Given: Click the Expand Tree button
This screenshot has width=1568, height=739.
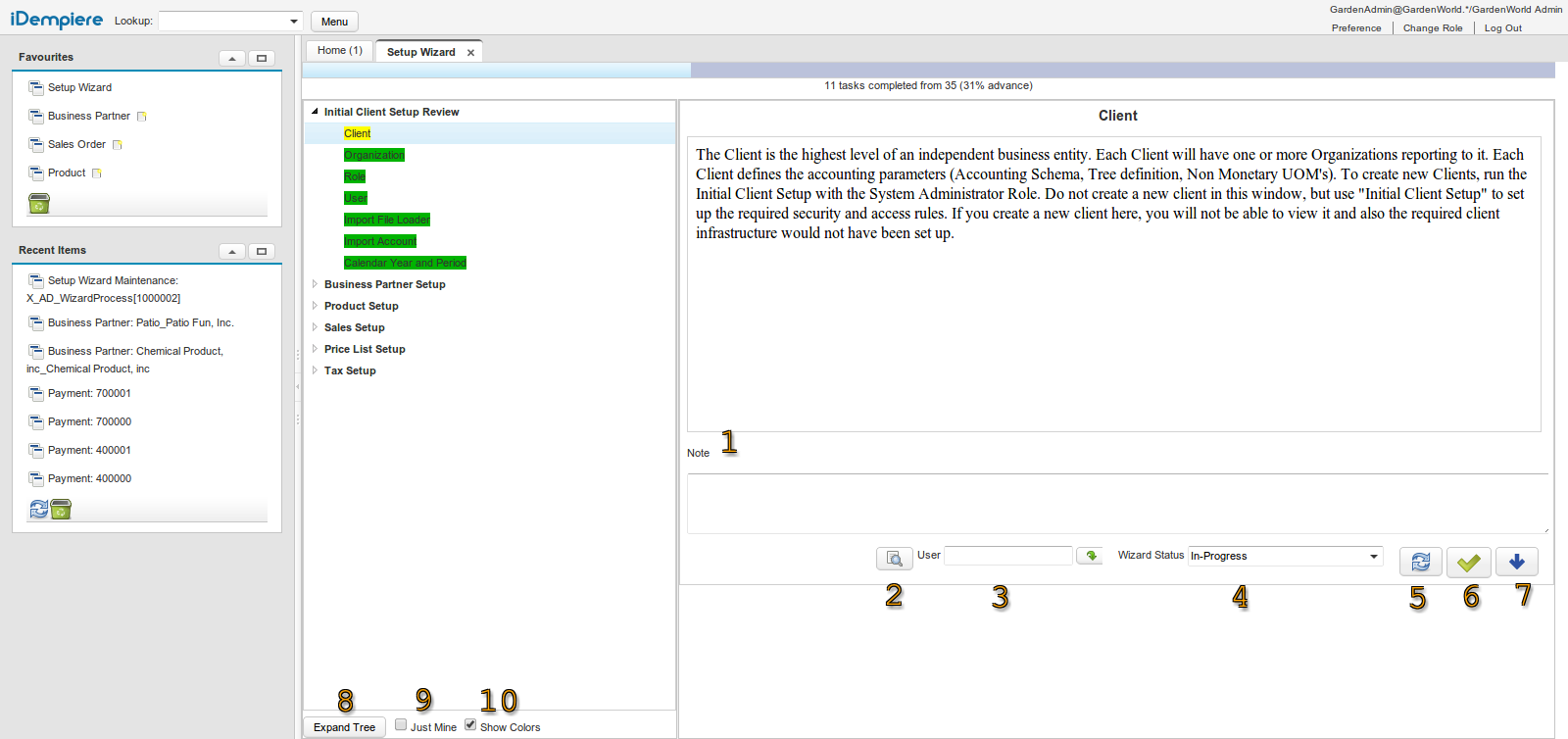Looking at the screenshot, I should pyautogui.click(x=344, y=727).
